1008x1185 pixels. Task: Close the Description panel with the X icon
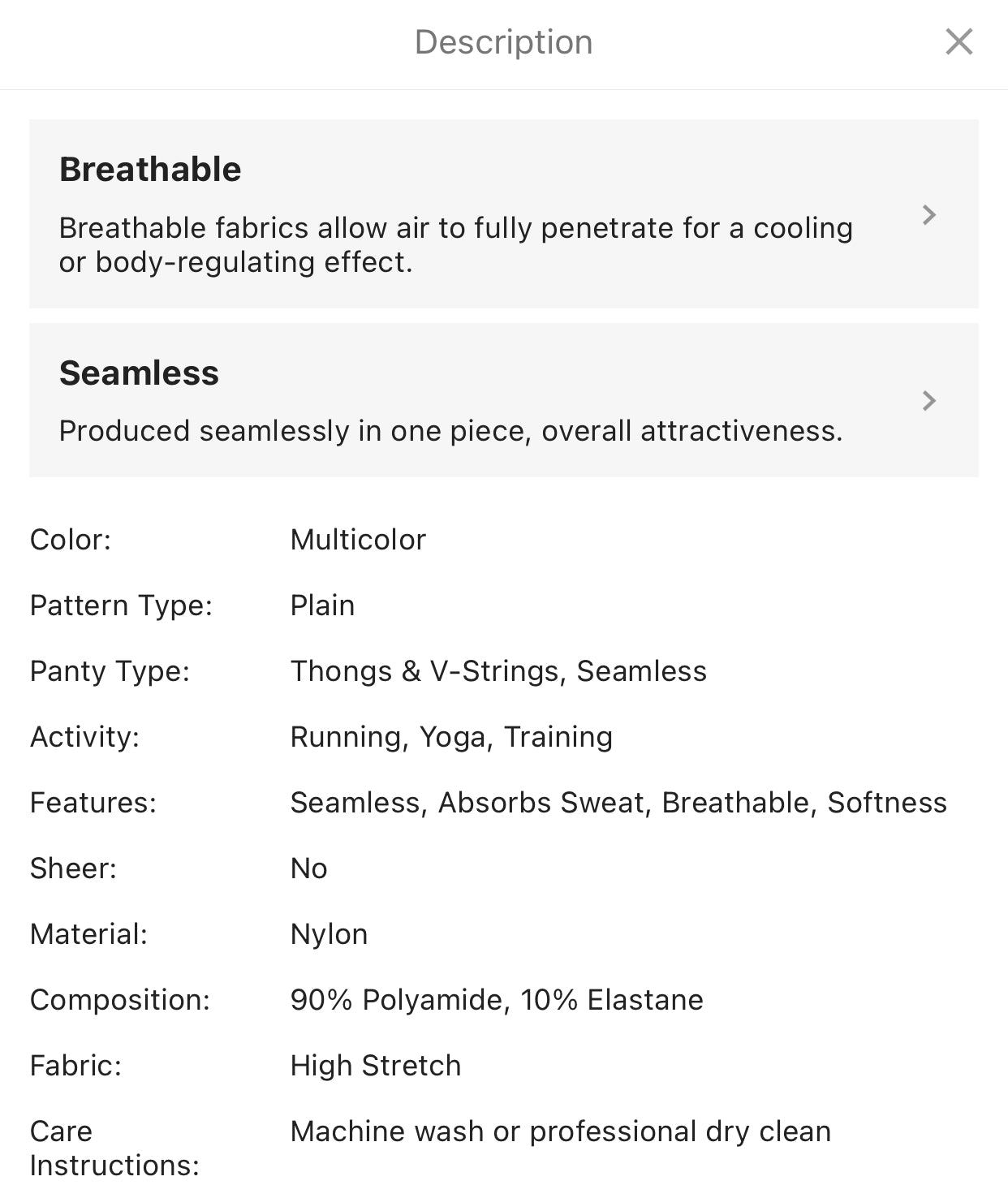coord(958,41)
